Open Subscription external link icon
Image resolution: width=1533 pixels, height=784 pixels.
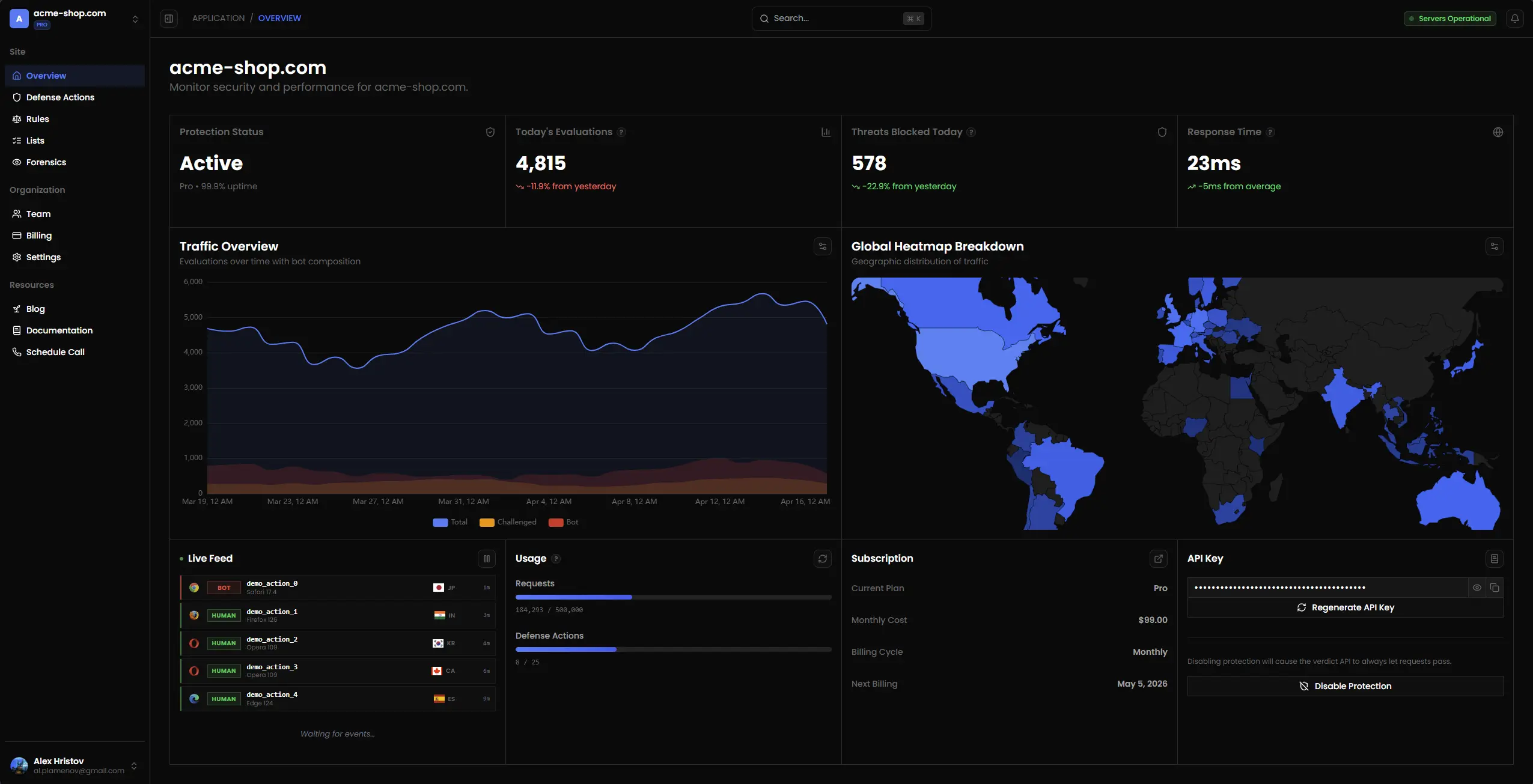[1158, 559]
